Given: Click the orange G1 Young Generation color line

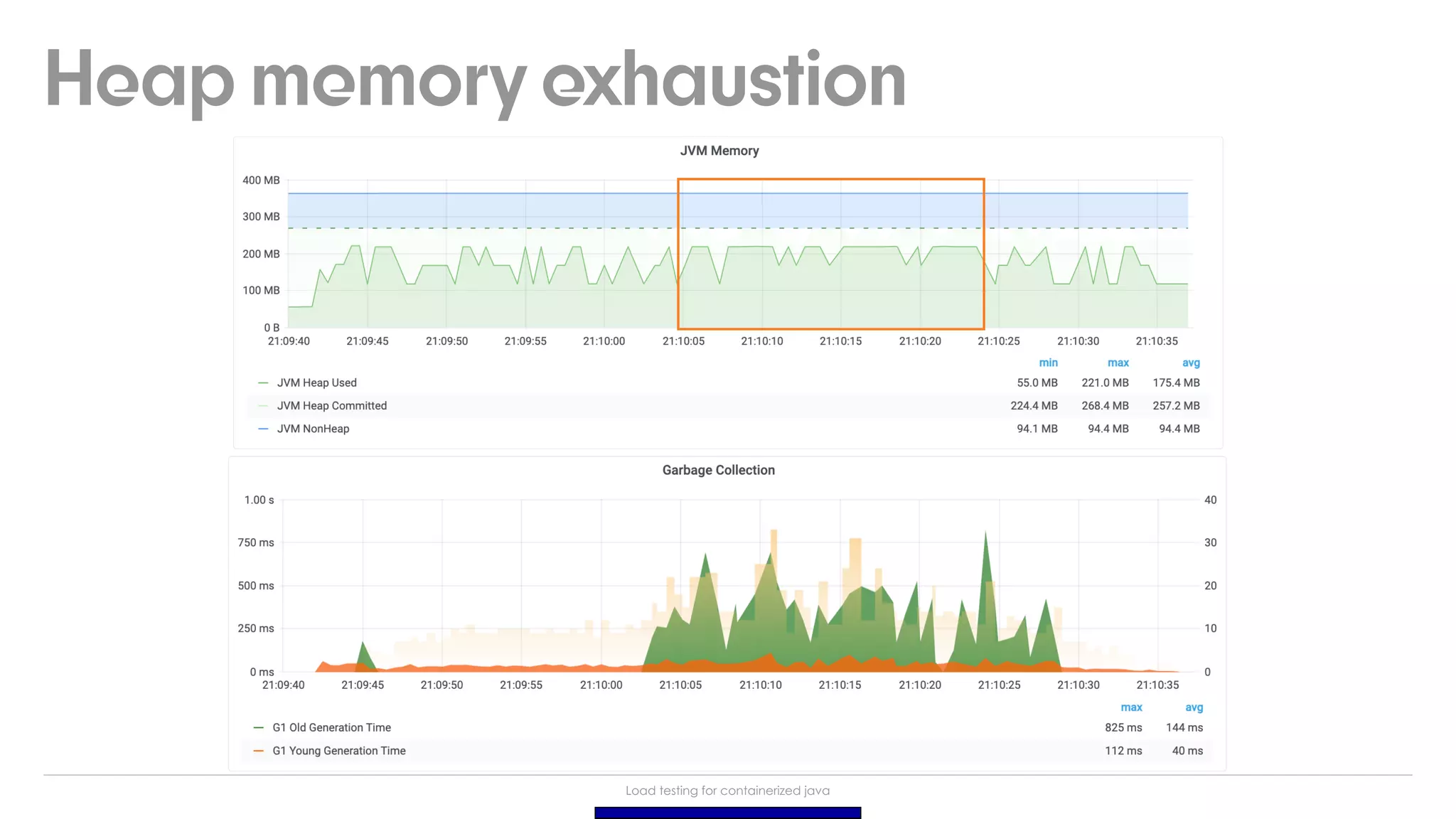Looking at the screenshot, I should pos(259,751).
